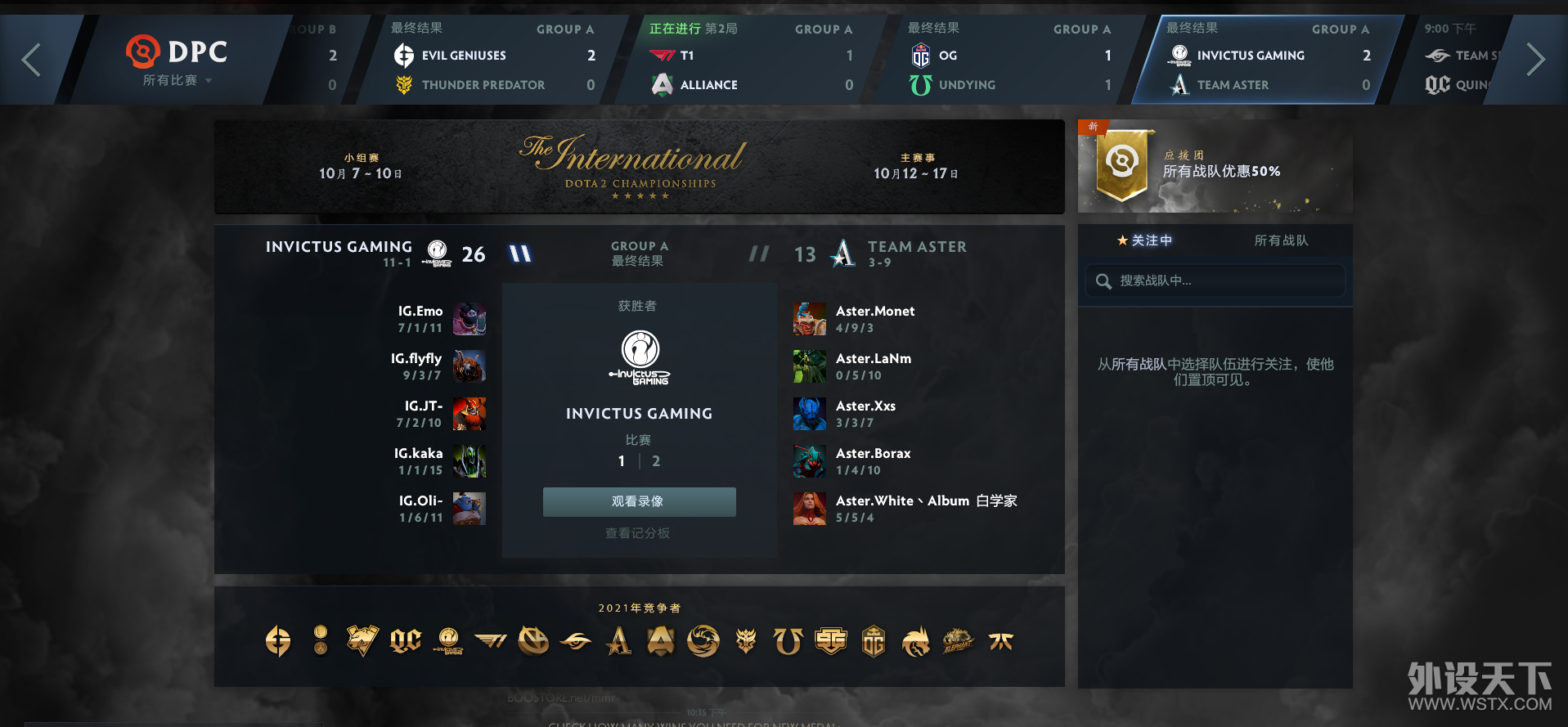This screenshot has height=727, width=1568.
Task: Select the Team Spirit dragon logo
Action: coord(916,641)
